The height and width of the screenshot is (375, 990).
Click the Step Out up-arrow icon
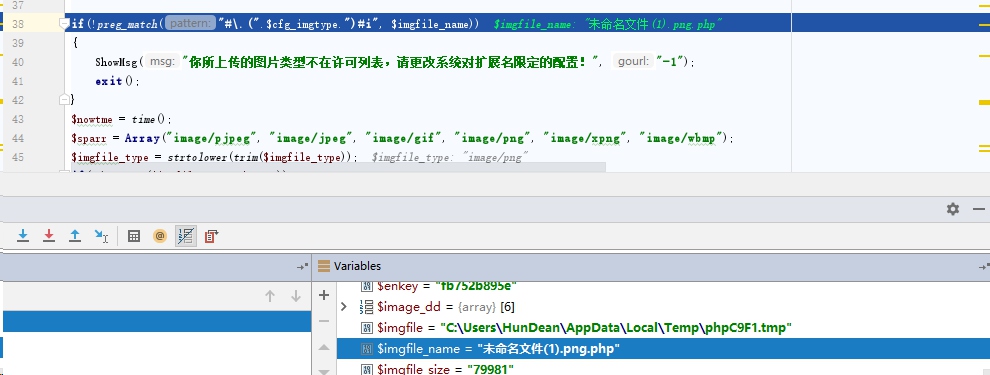coord(75,236)
